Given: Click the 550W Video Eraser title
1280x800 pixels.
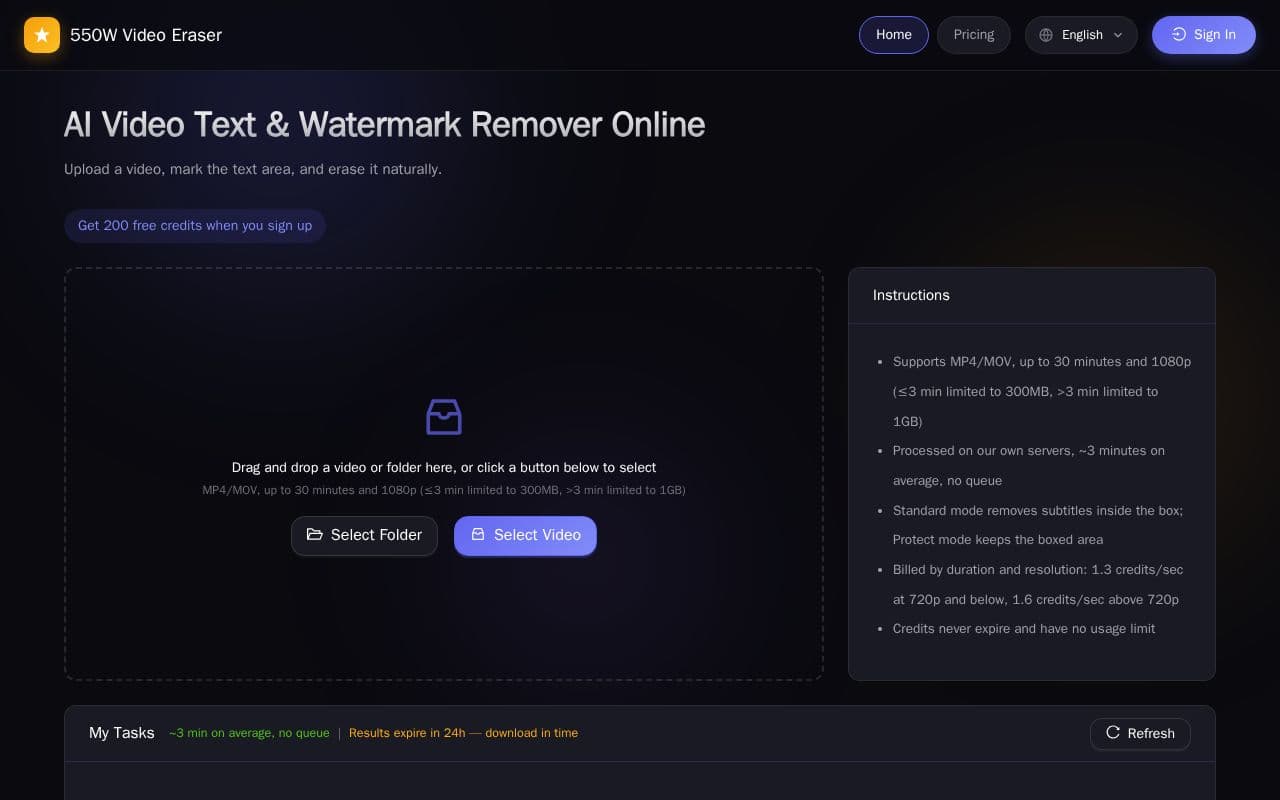Looking at the screenshot, I should [146, 35].
